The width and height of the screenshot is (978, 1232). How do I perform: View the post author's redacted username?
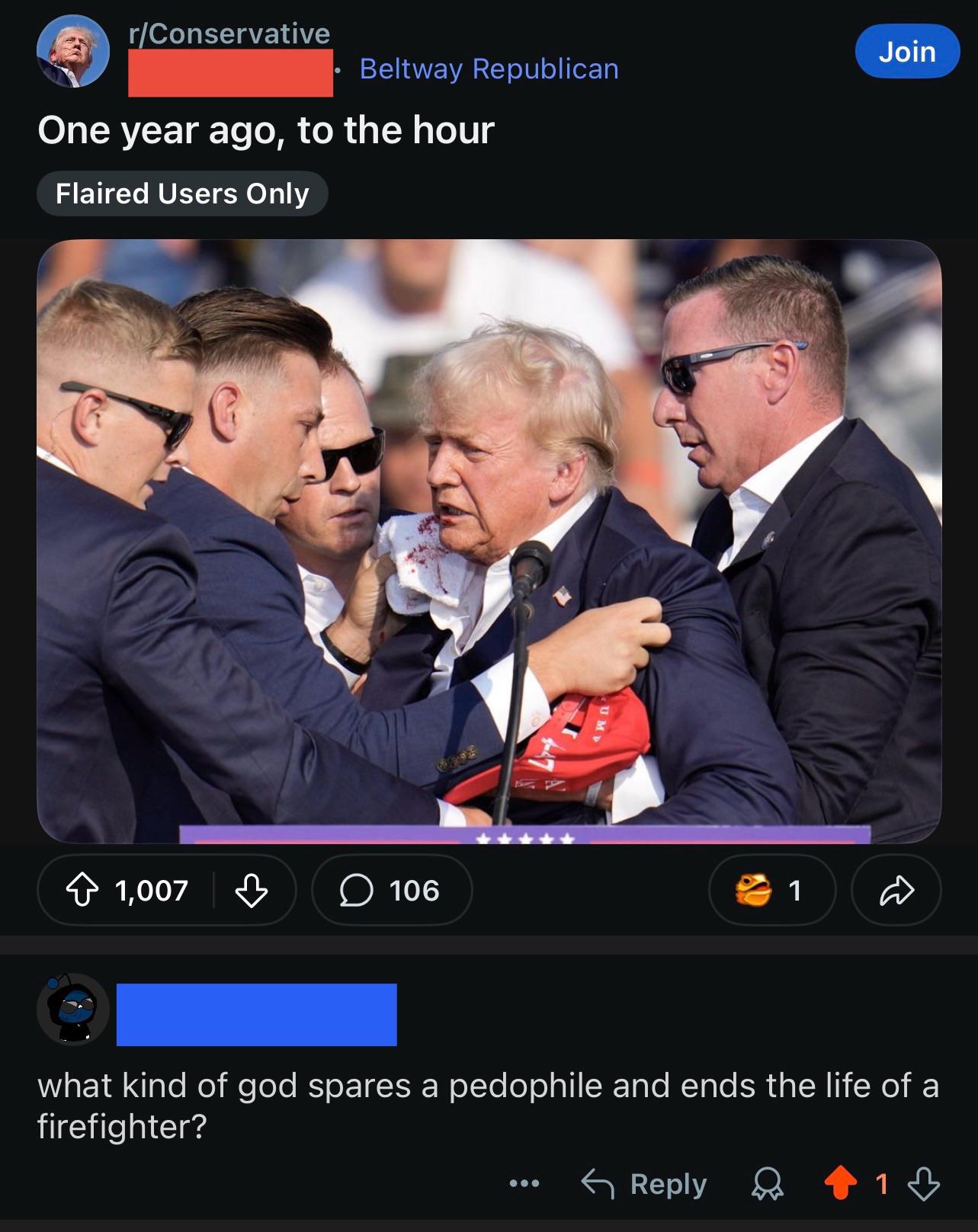tap(230, 73)
